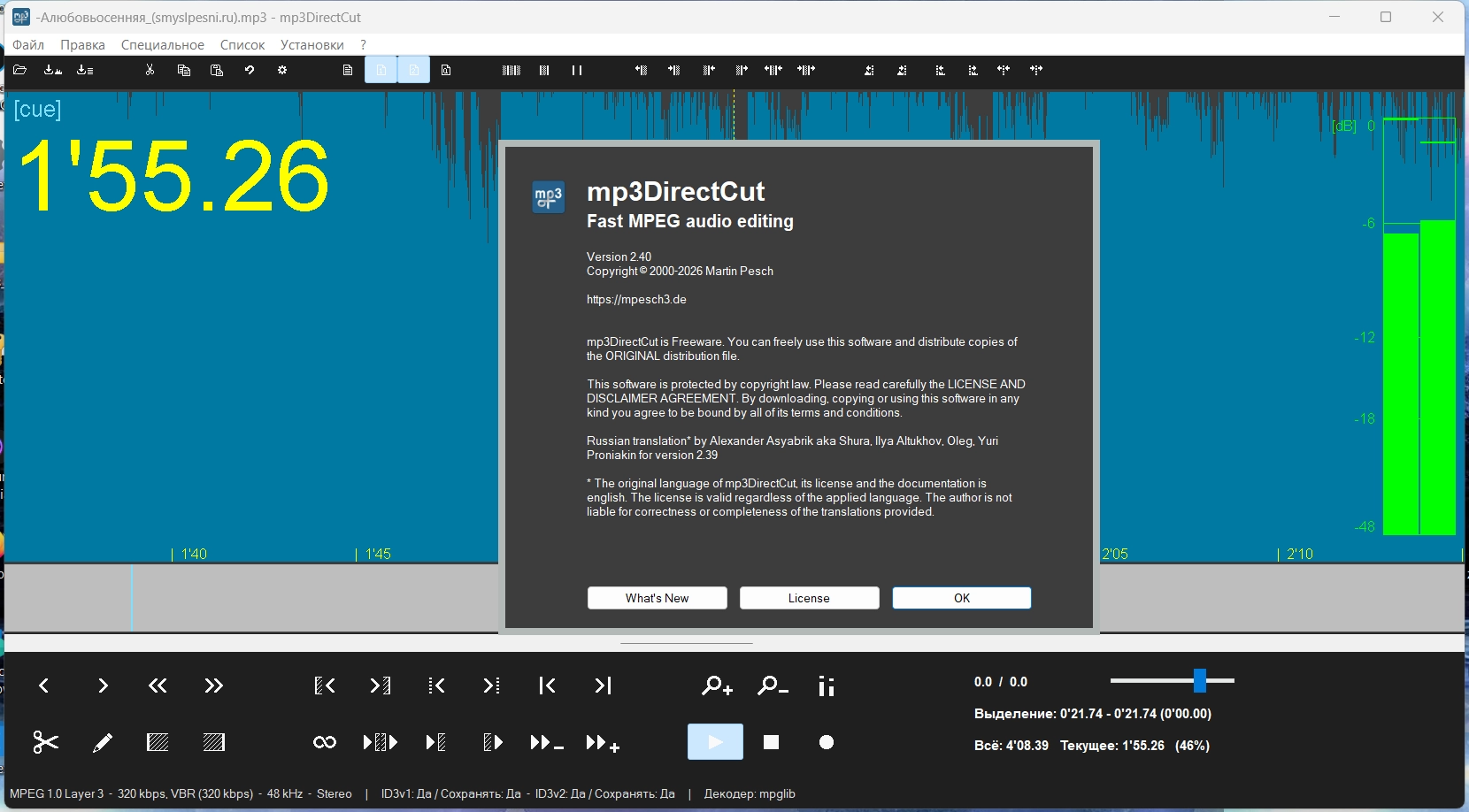Step forward with the single right chevron

click(x=103, y=686)
